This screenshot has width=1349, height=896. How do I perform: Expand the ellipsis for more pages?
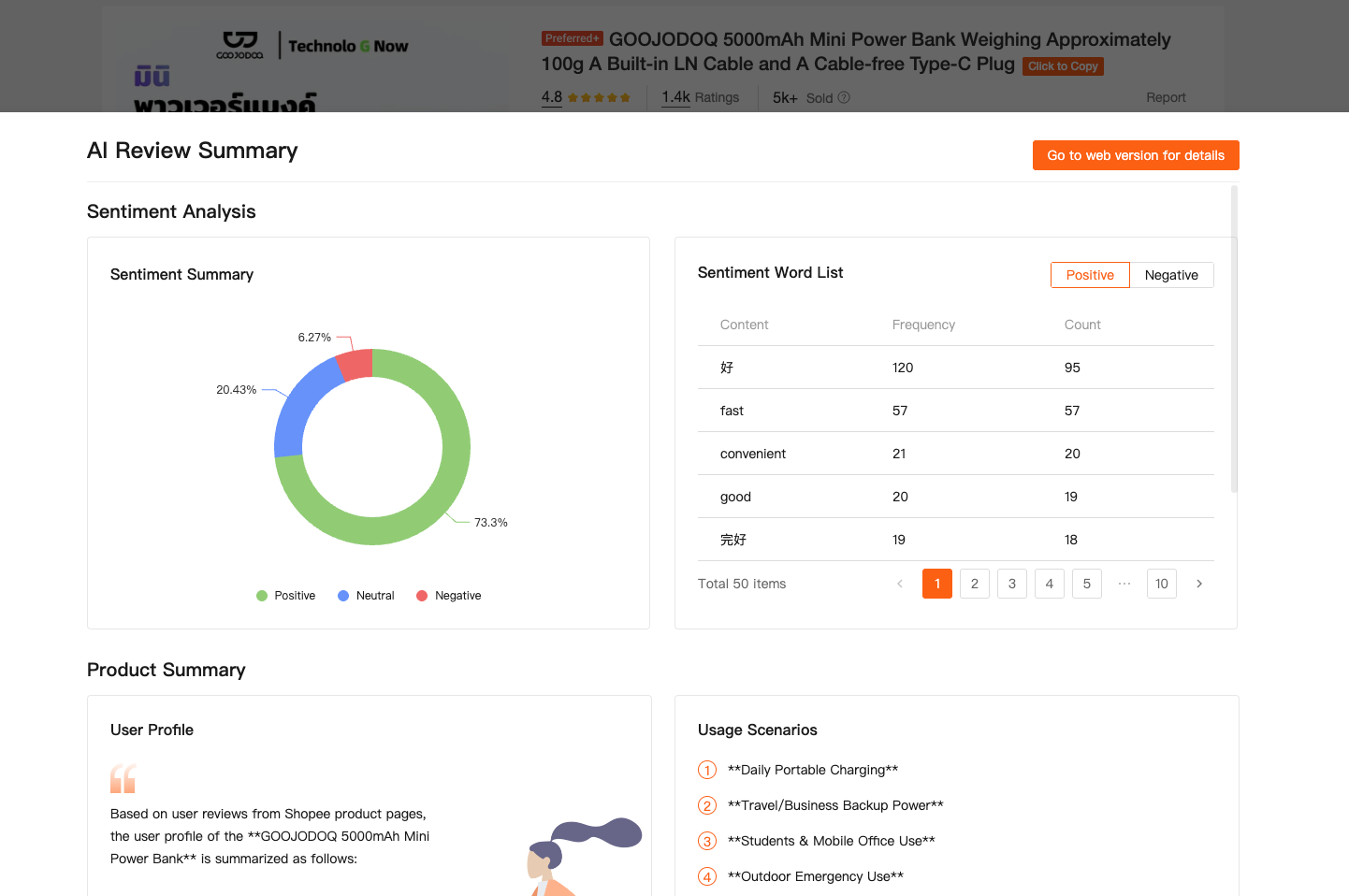click(x=1124, y=584)
